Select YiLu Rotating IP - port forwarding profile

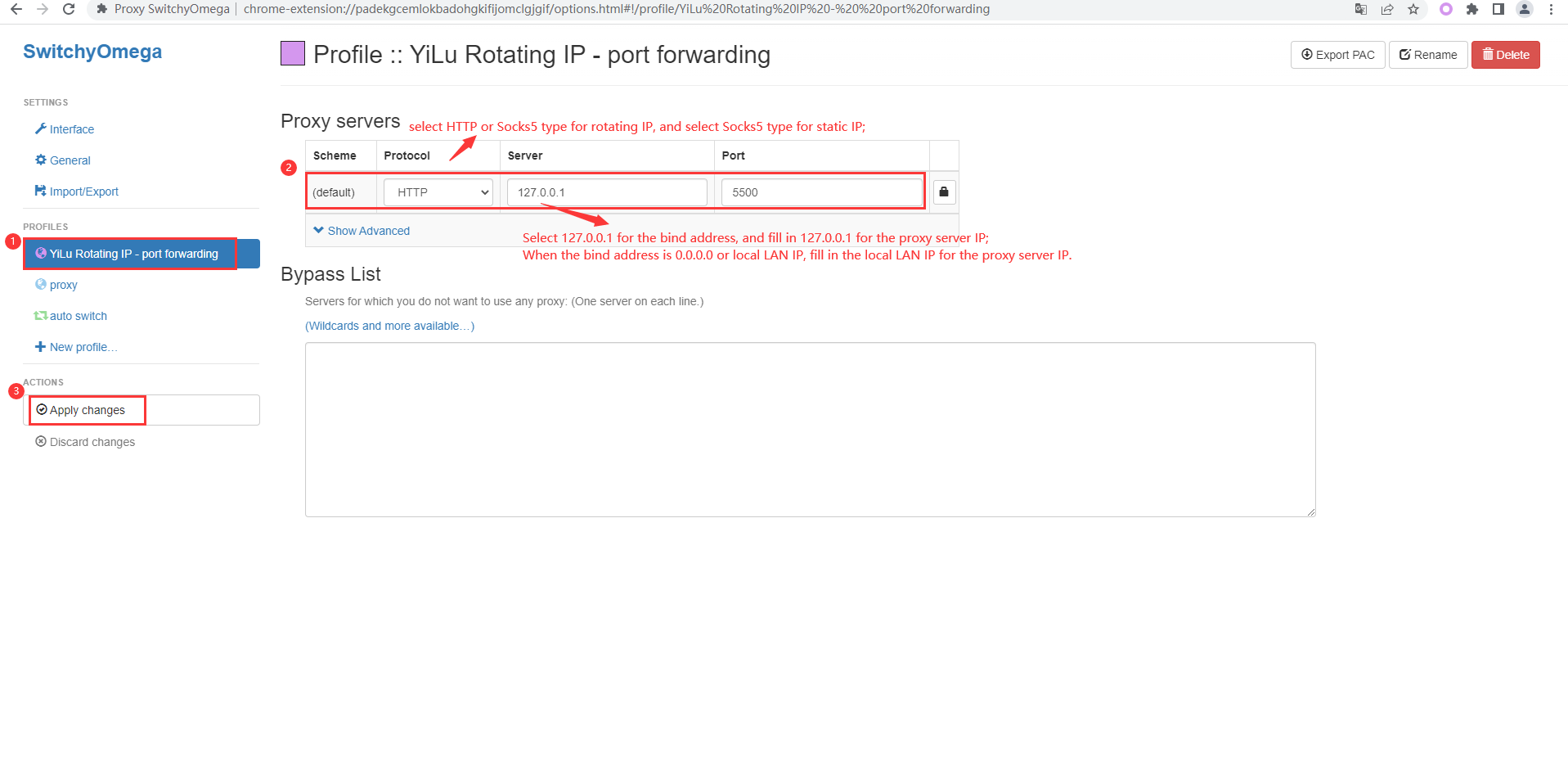coord(142,254)
